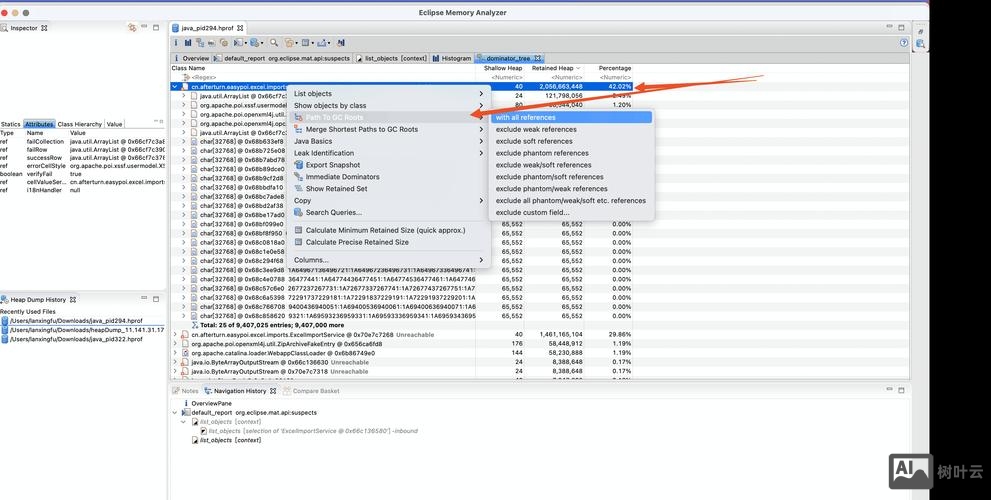Collapse the selected ExcelImportService tree row

click(174, 87)
